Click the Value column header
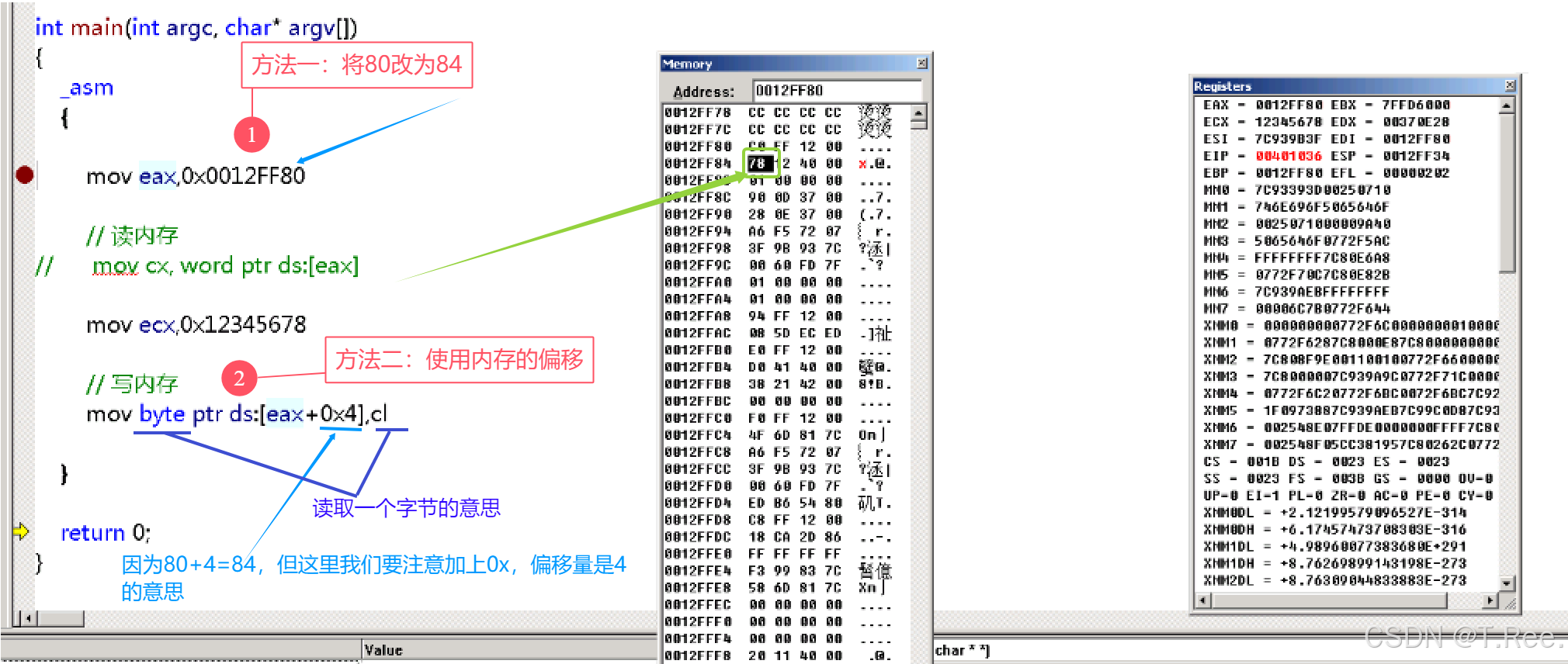The width and height of the screenshot is (1568, 664). 383,650
